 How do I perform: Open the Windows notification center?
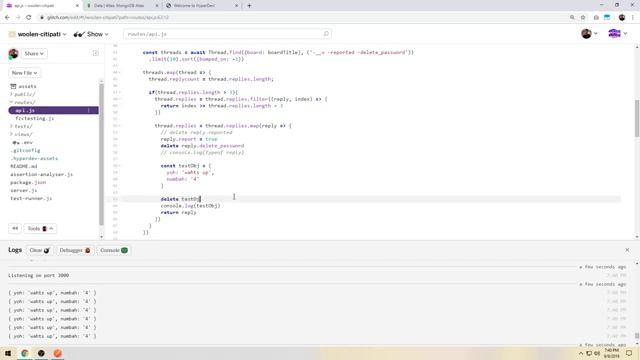[629, 353]
